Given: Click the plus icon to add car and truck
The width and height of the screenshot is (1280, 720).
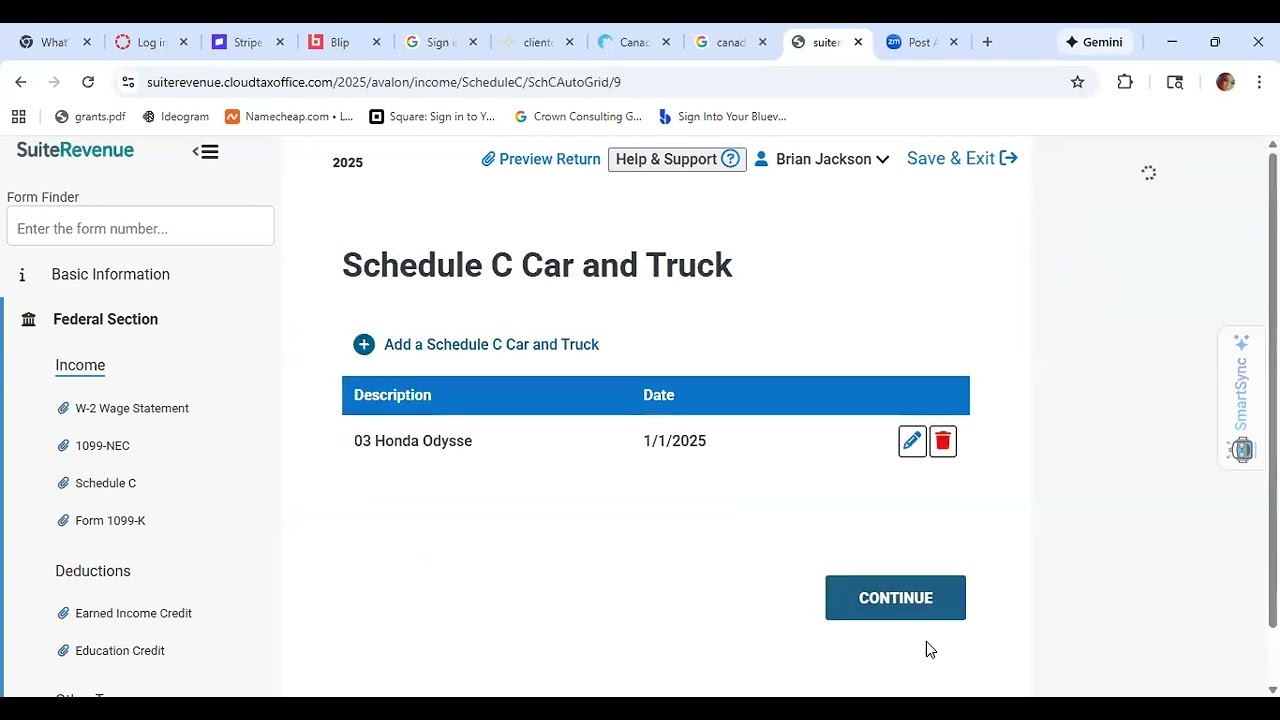Looking at the screenshot, I should tap(364, 344).
